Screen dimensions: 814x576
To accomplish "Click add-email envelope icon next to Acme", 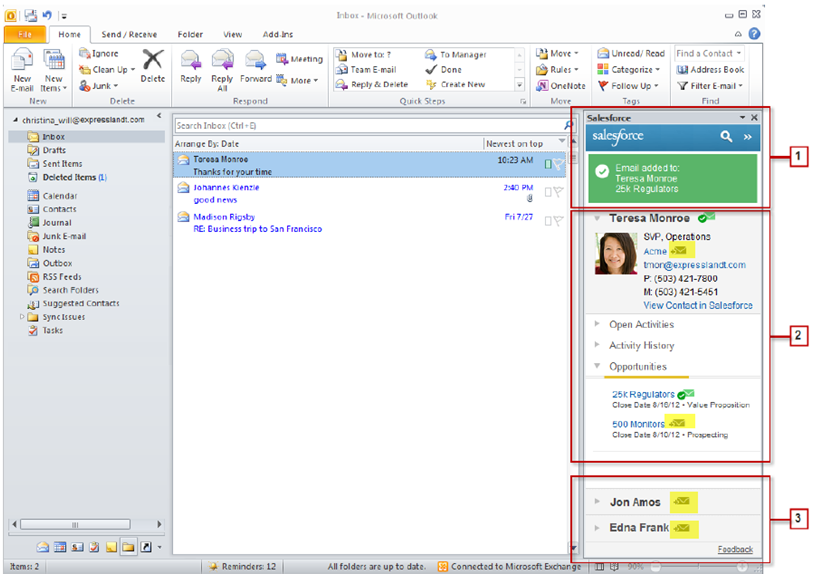I will [679, 251].
